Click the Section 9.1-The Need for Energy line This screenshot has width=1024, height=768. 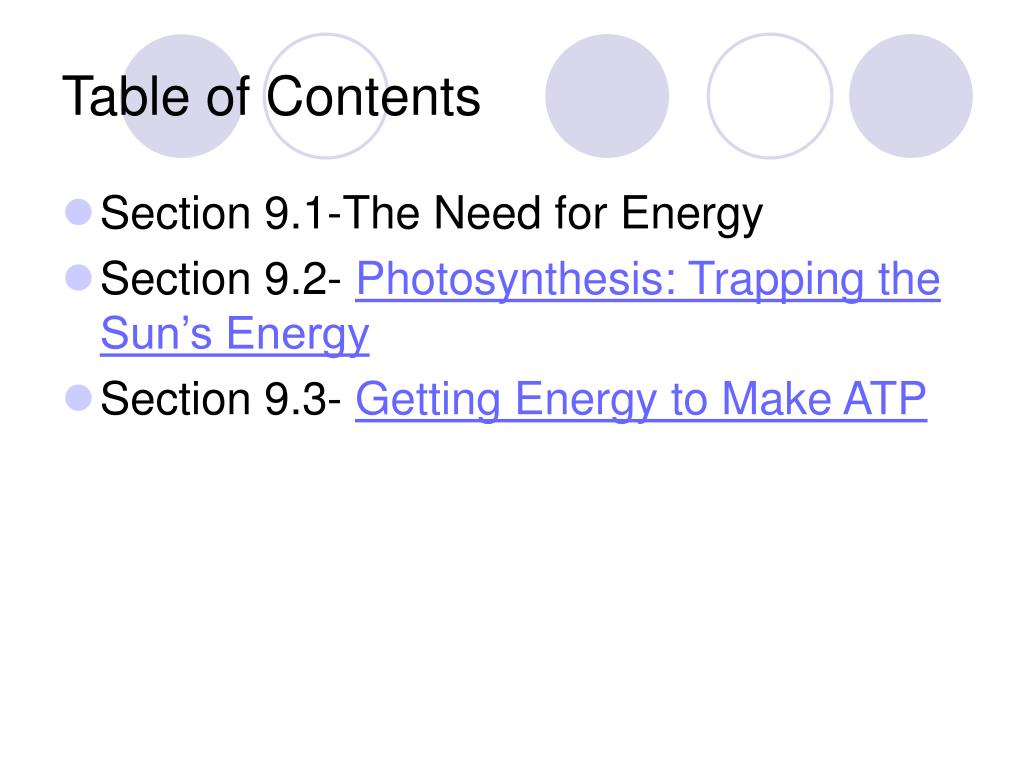pos(431,214)
